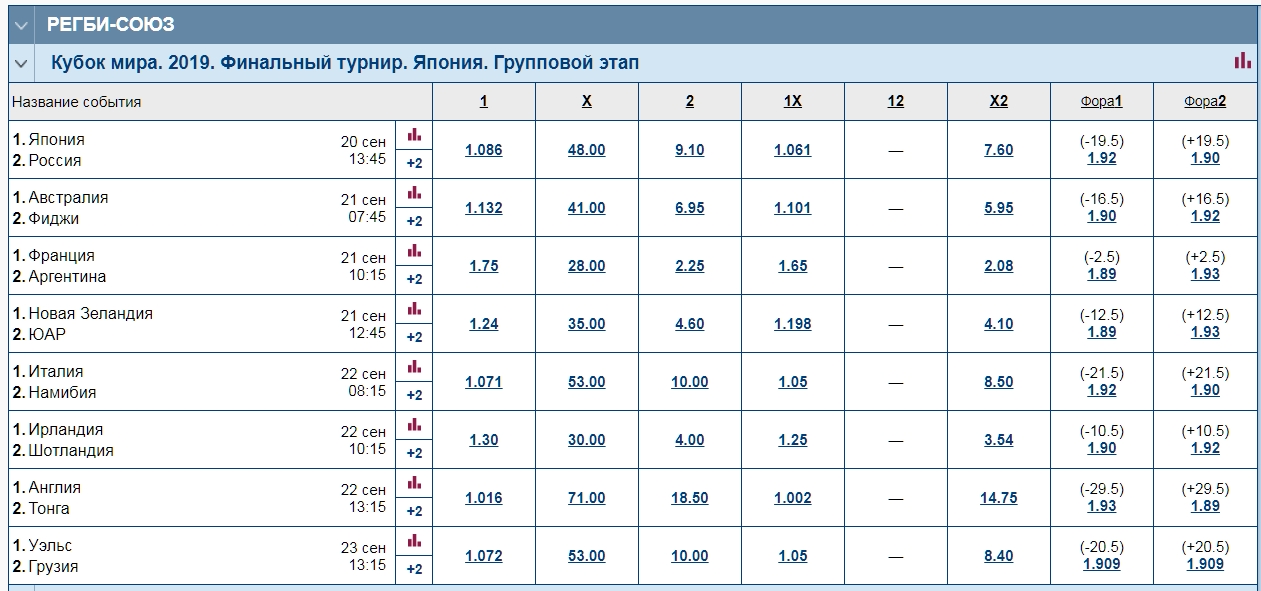Select handicap (+12.5) odds 1.93 for South Africa
This screenshot has height=591, width=1261.
1205,332
